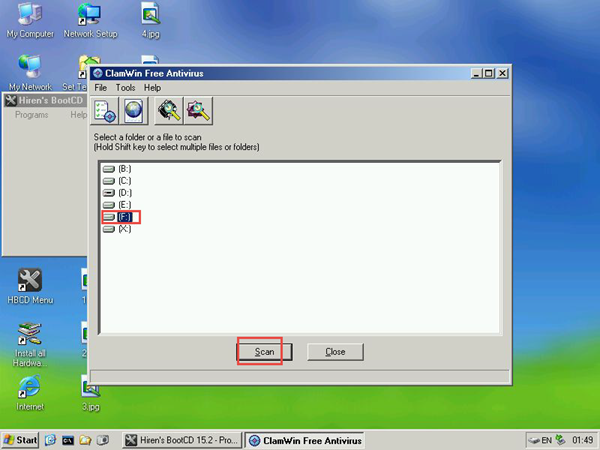Click the Scan button

(264, 352)
